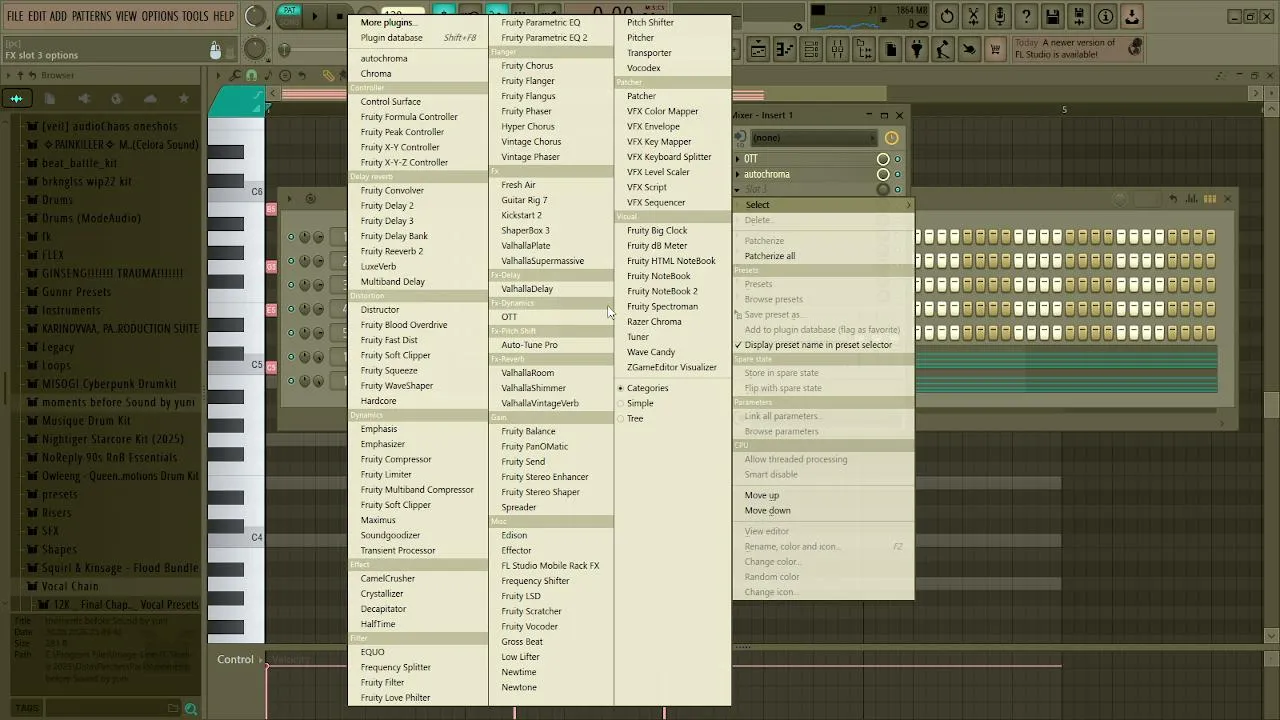Open the Mixer view icon
1280x720 pixels.
pos(838,49)
